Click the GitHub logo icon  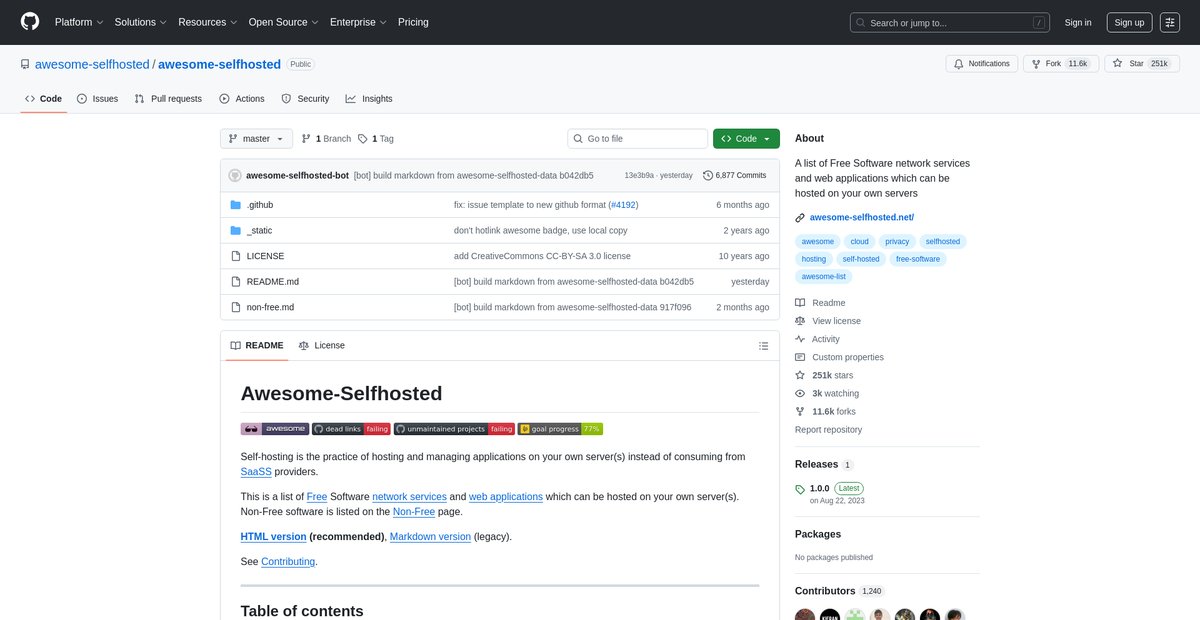click(x=30, y=22)
